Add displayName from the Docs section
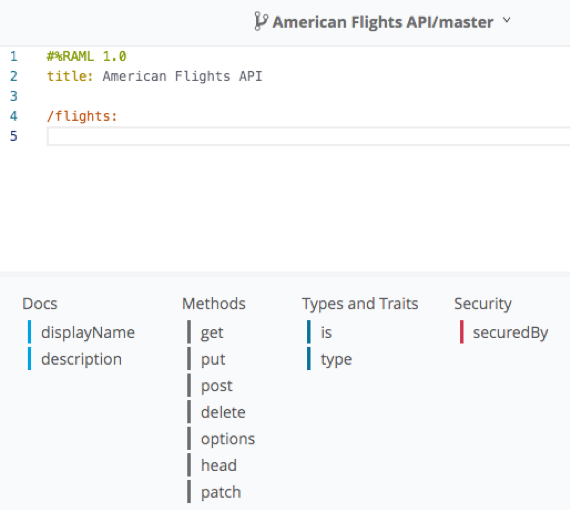Image resolution: width=570 pixels, height=510 pixels. pos(88,332)
